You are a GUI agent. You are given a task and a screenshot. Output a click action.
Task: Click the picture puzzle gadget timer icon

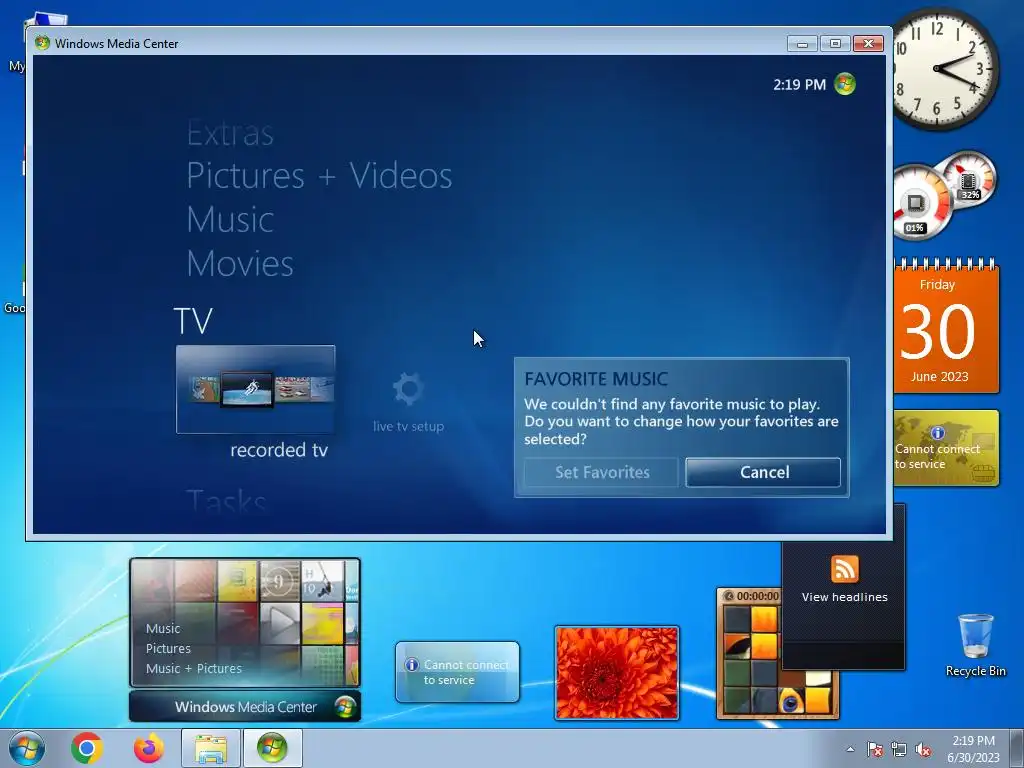(729, 596)
